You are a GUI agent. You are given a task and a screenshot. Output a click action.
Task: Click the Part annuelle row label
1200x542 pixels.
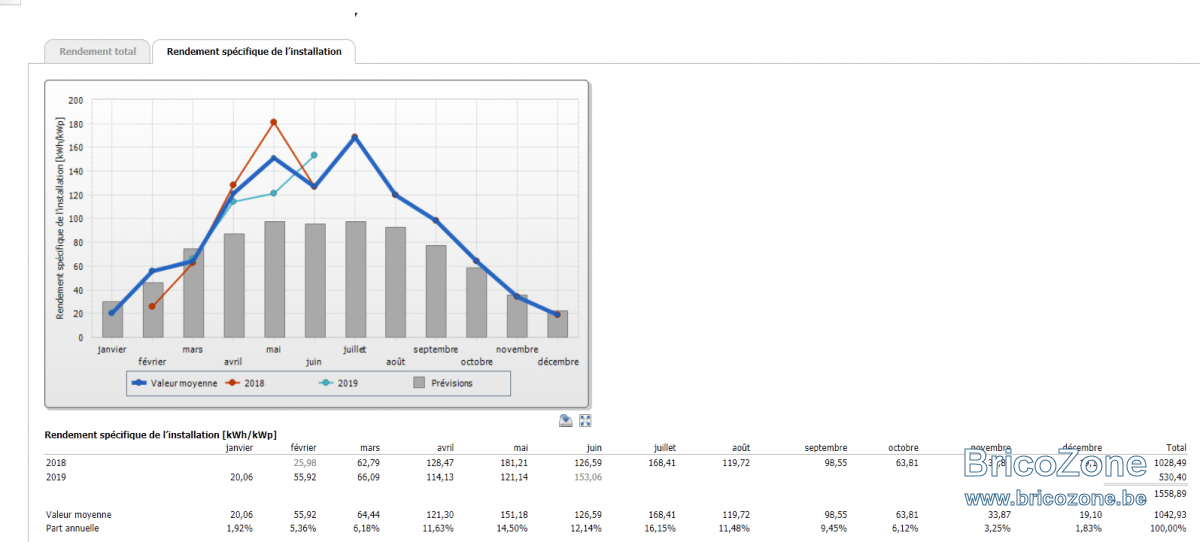[73, 527]
